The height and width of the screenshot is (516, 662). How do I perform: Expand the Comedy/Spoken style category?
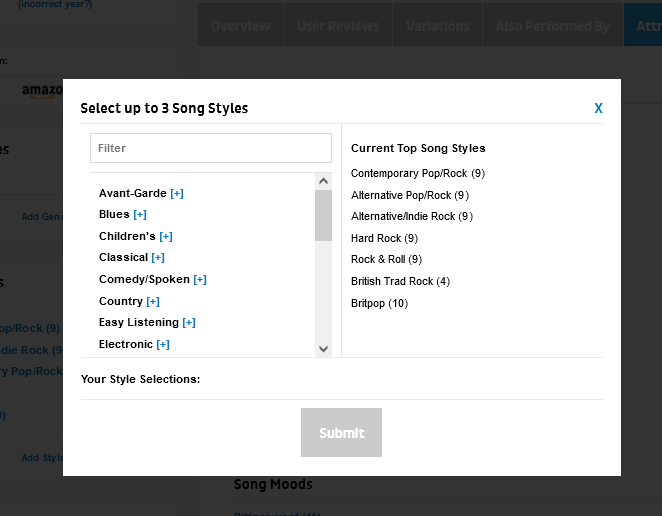200,280
